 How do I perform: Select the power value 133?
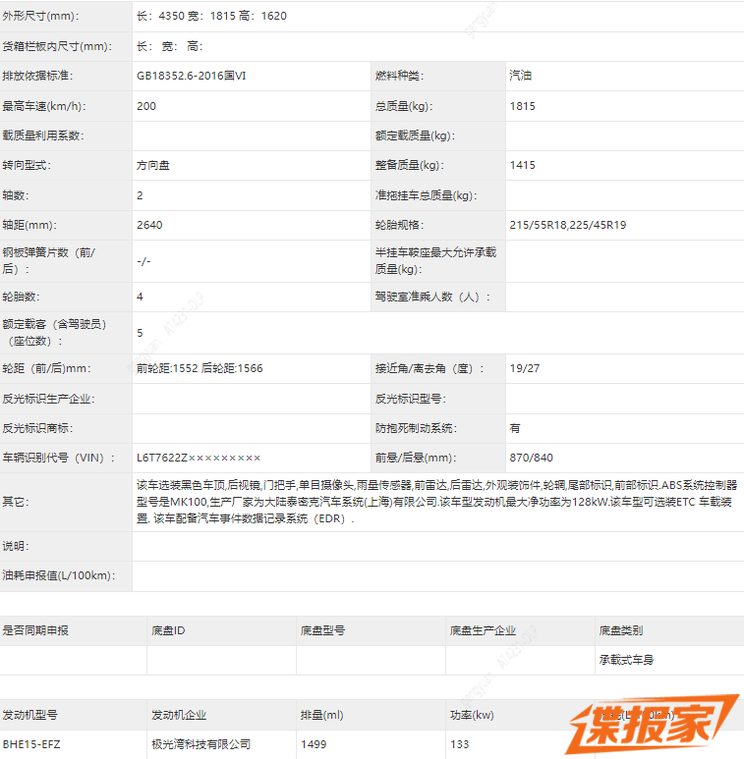point(459,744)
